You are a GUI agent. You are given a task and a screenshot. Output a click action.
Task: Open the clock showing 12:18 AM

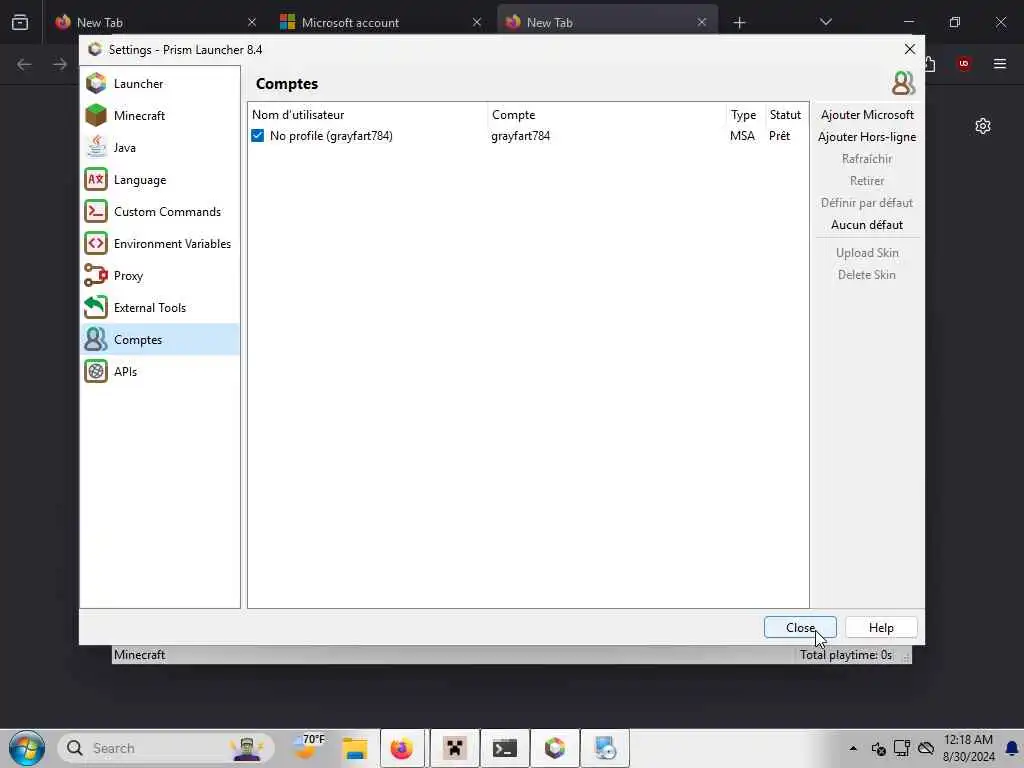click(x=968, y=748)
